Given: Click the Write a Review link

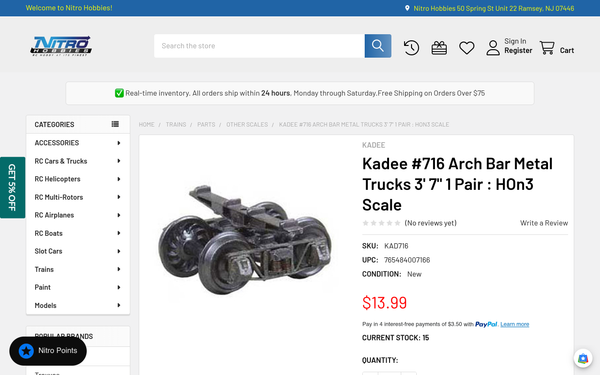Looking at the screenshot, I should [x=544, y=223].
